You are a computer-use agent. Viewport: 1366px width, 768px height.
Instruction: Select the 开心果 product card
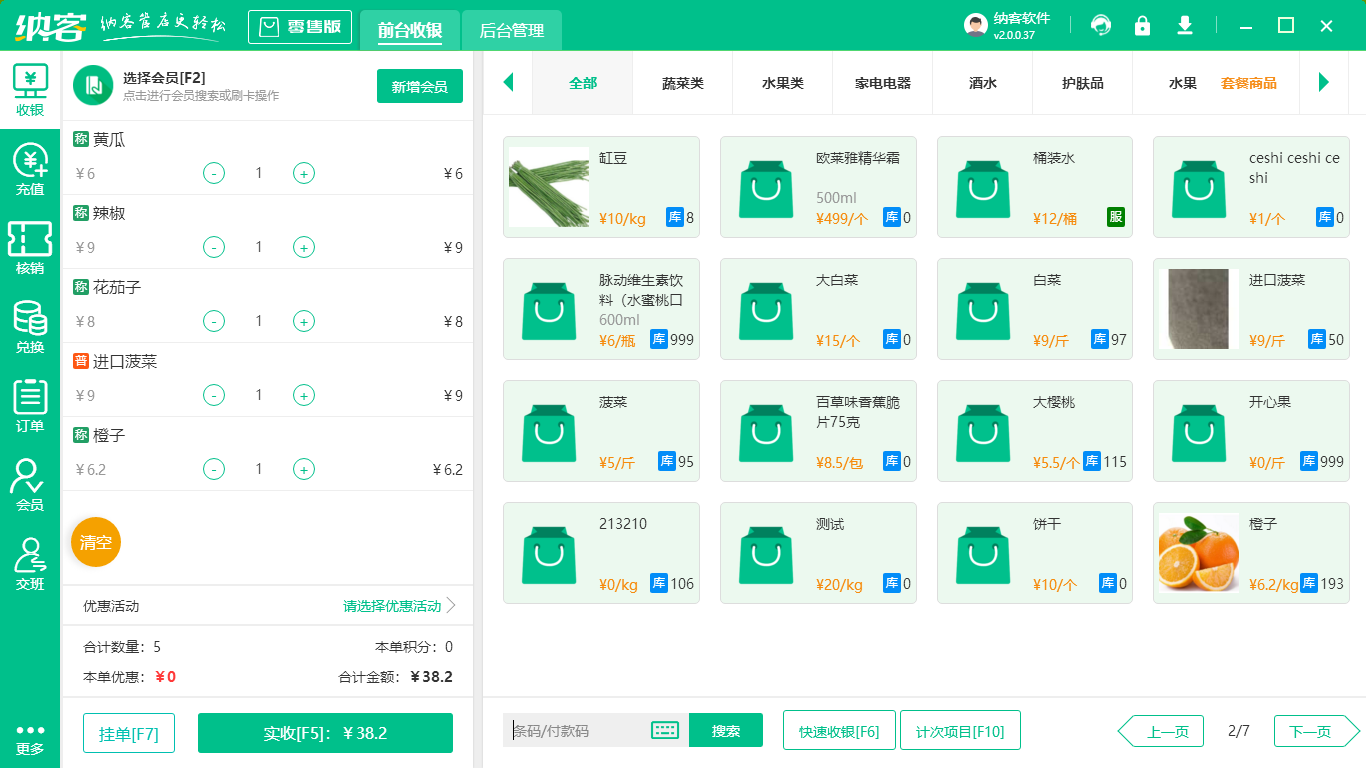click(x=1251, y=431)
